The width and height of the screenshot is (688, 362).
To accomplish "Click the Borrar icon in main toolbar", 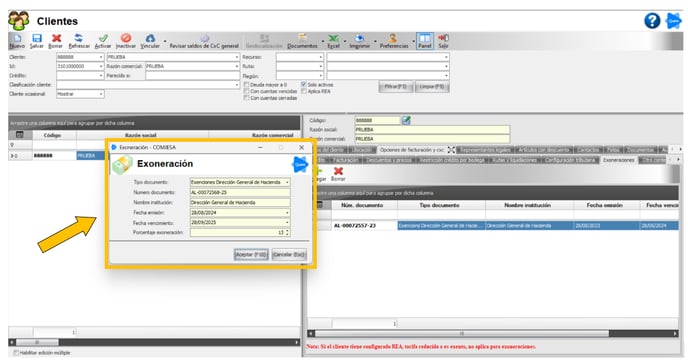I will click(56, 38).
